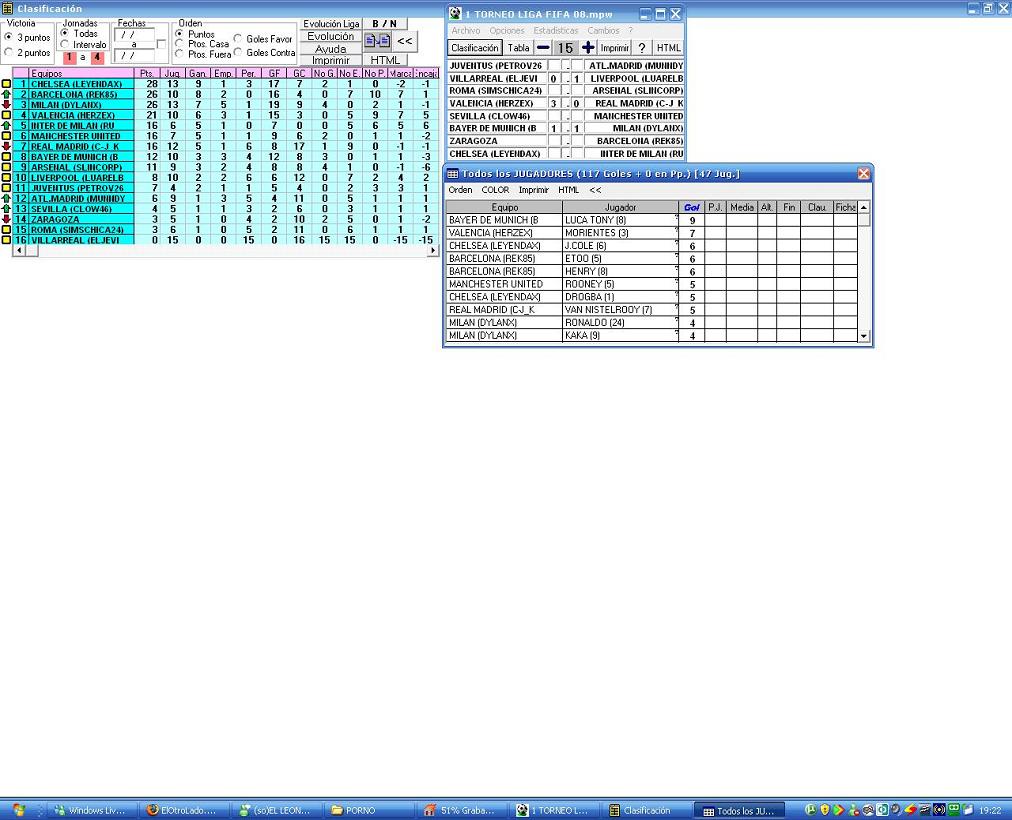Click the green arrow beside INTER DE MILAN
The width and height of the screenshot is (1012, 820).
pyautogui.click(x=6, y=125)
